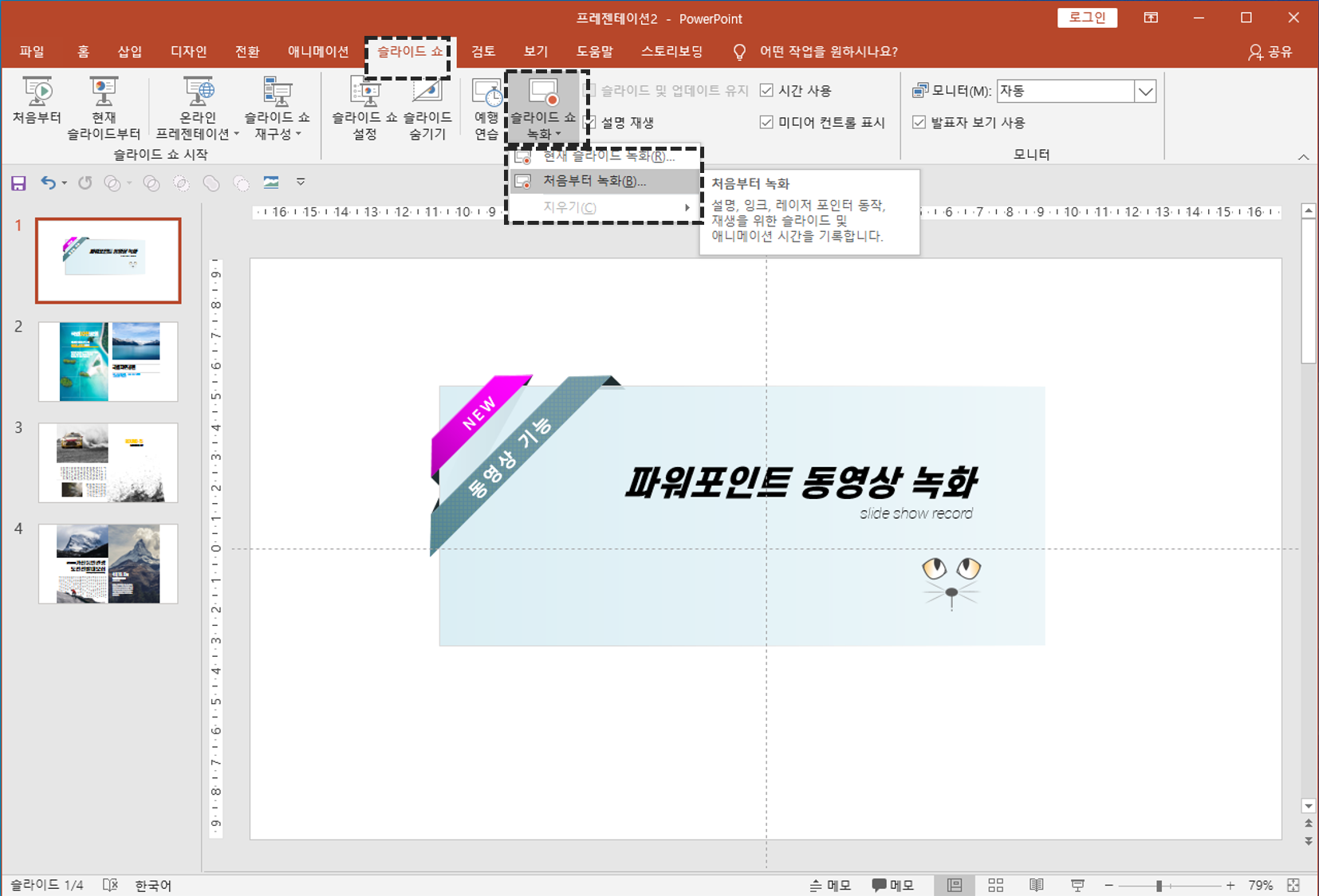Image resolution: width=1319 pixels, height=896 pixels.
Task: Click vertical scrollbar down arrow
Action: (1308, 806)
